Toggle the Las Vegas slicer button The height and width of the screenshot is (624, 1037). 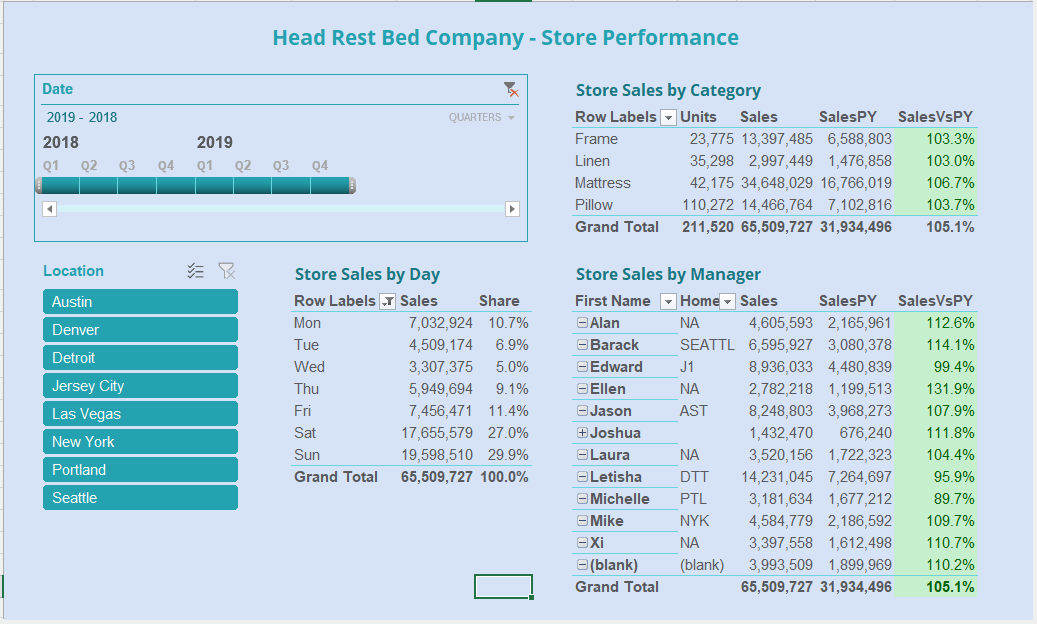pos(140,414)
